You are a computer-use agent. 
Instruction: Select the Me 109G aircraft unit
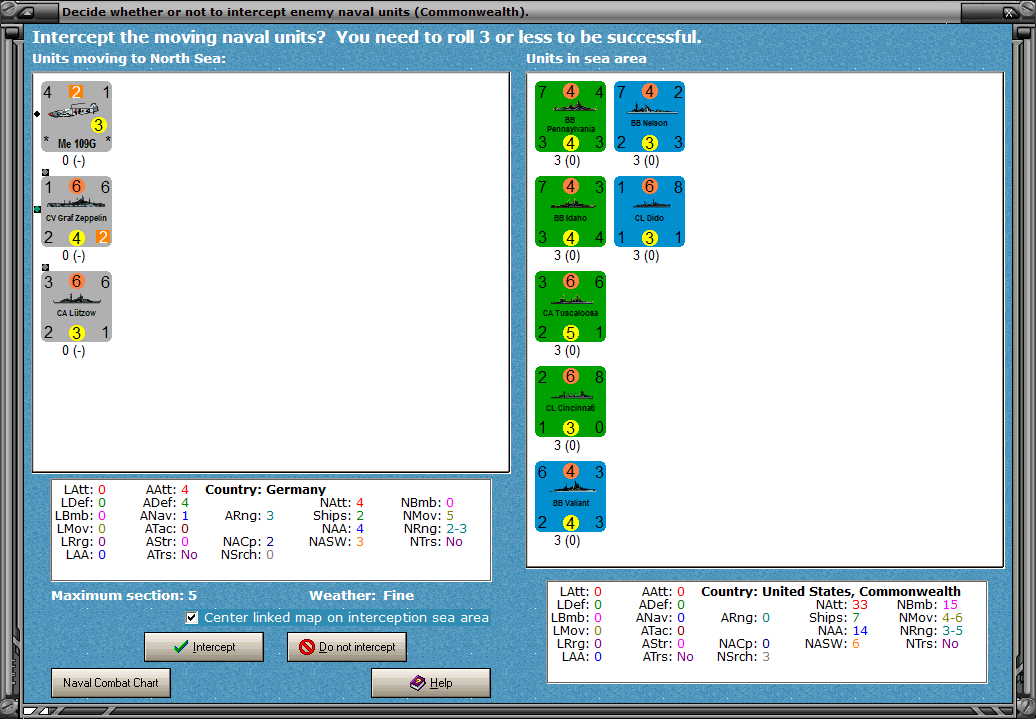(77, 117)
